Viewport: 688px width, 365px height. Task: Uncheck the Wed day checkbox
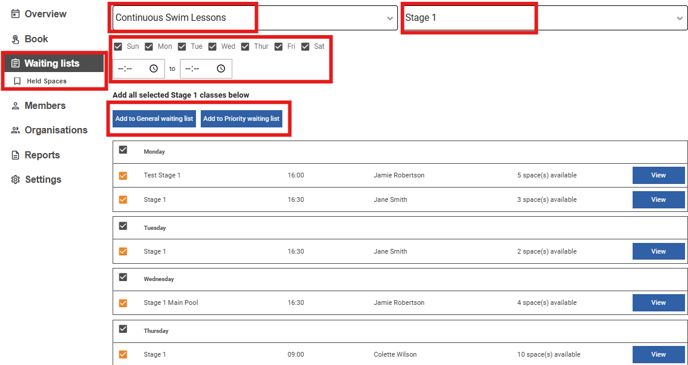click(212, 47)
